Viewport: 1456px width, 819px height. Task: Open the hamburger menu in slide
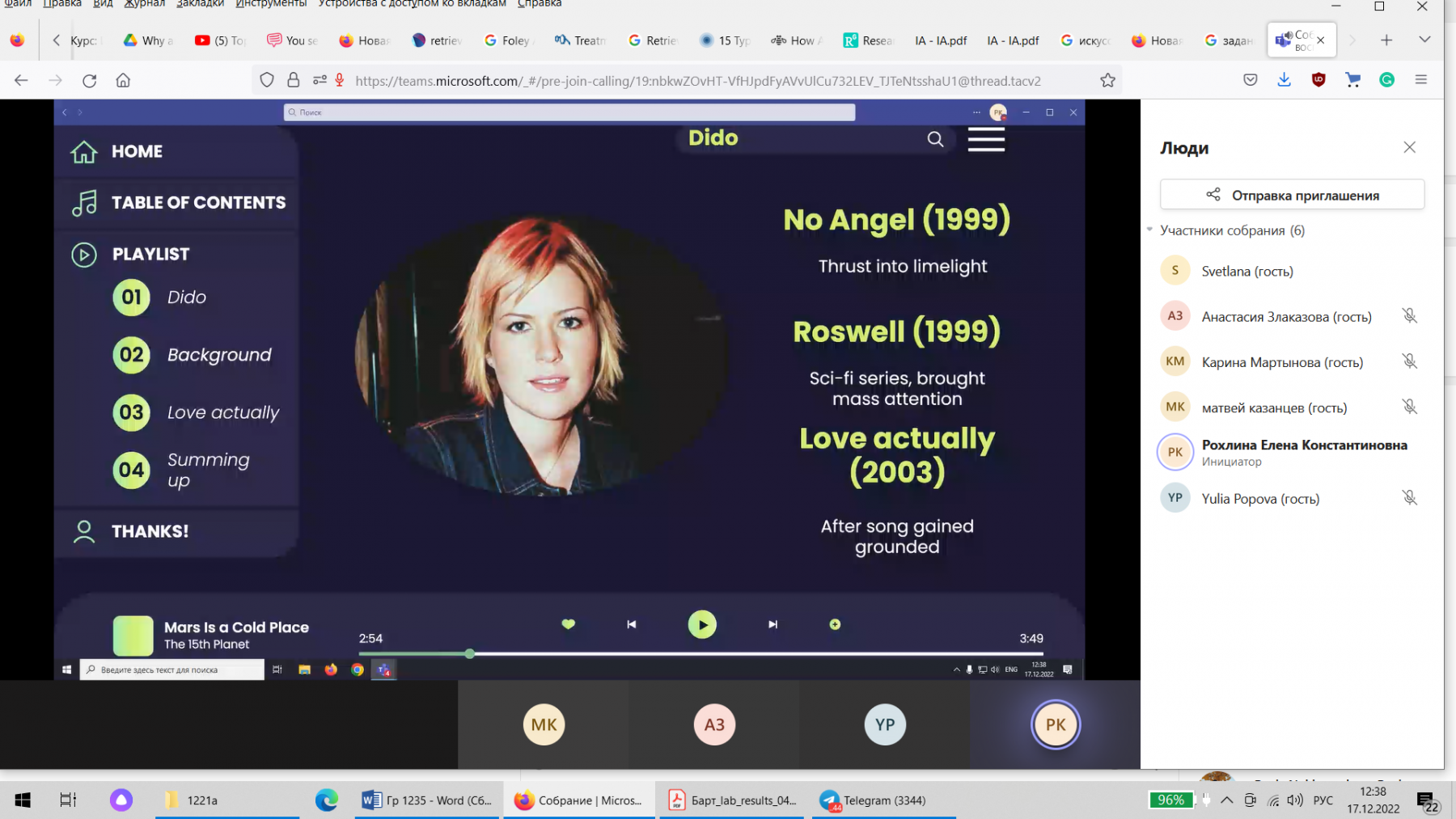986,139
